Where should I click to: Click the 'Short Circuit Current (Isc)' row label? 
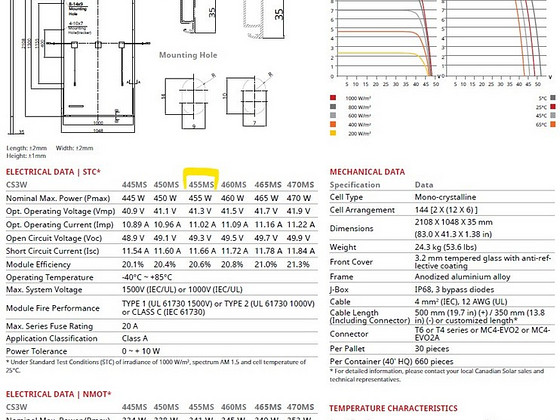click(52, 251)
